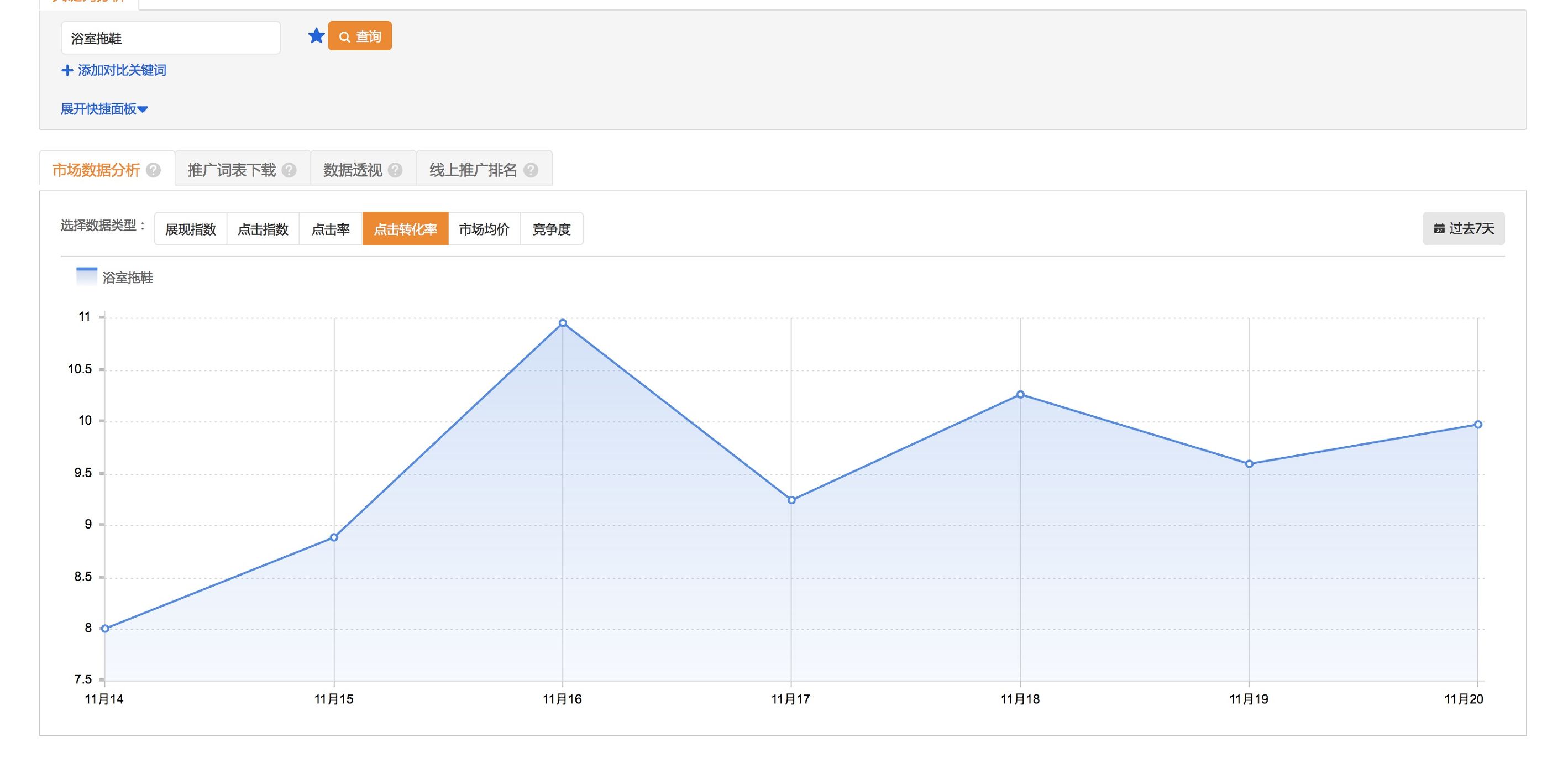
Task: Toggle 浴室拖鞋 legend series swatch
Action: coord(86,277)
